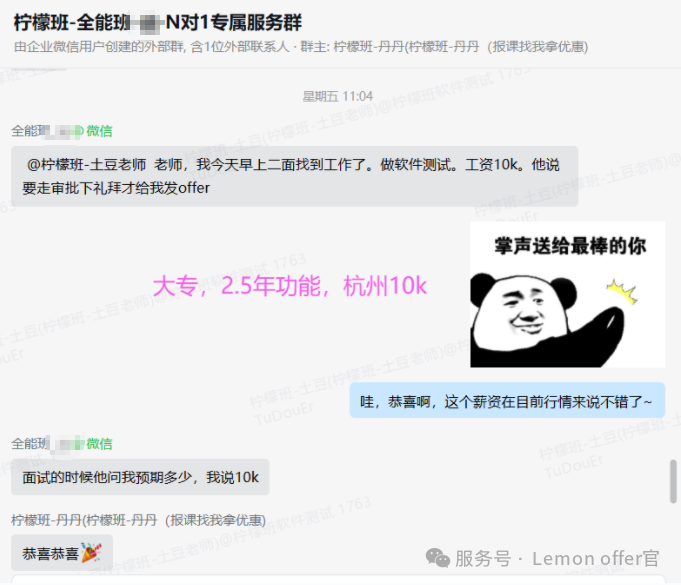Open the panda applause sticker image
Image resolution: width=681 pixels, height=585 pixels.
coord(567,294)
